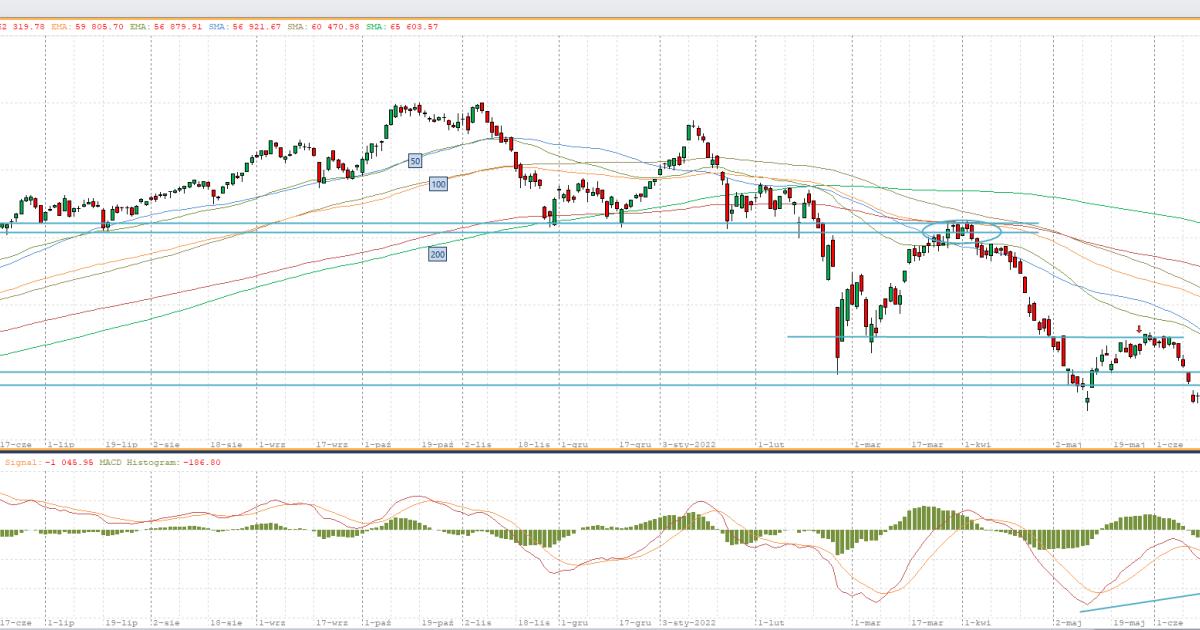The image size is (1200, 630).
Task: Click the 50 moving average label tag
Action: [x=415, y=160]
